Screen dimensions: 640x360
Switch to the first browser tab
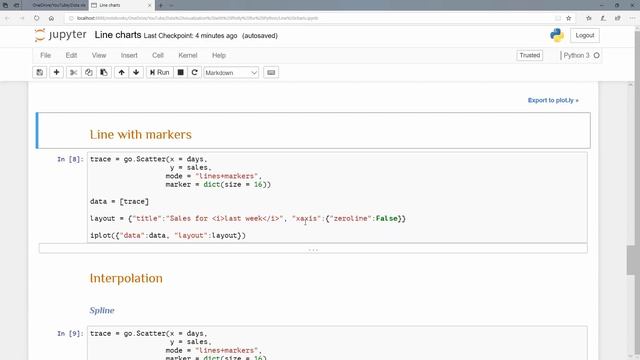tap(59, 5)
